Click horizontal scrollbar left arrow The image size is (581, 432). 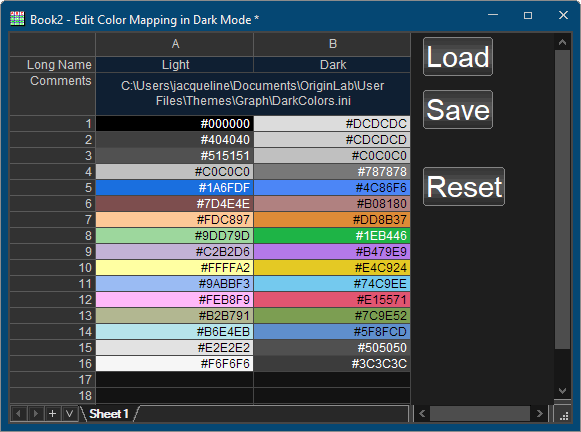422,413
